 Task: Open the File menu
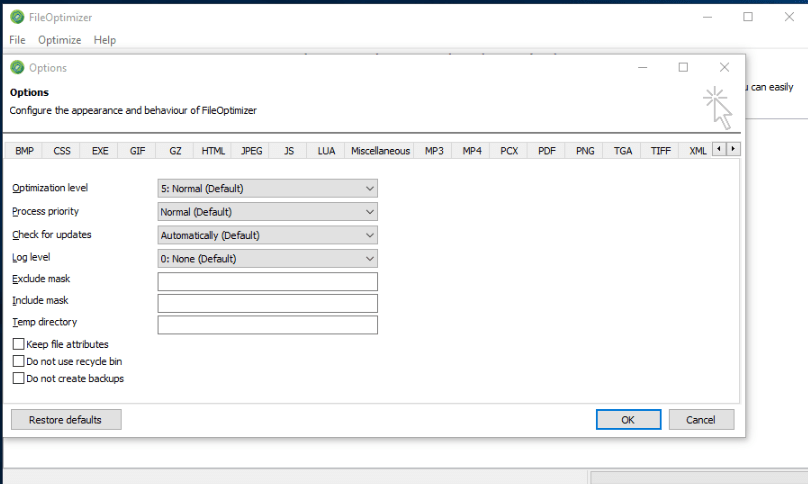(x=17, y=40)
